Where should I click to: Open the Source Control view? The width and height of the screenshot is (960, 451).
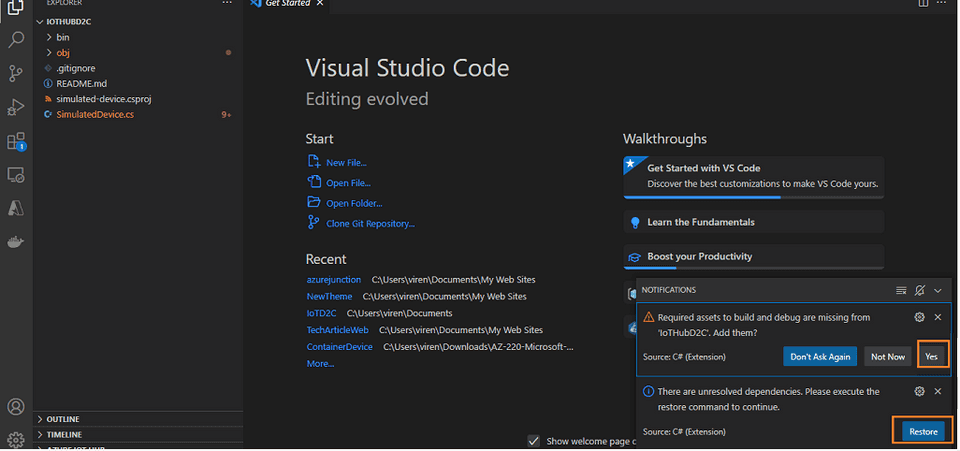(x=15, y=74)
